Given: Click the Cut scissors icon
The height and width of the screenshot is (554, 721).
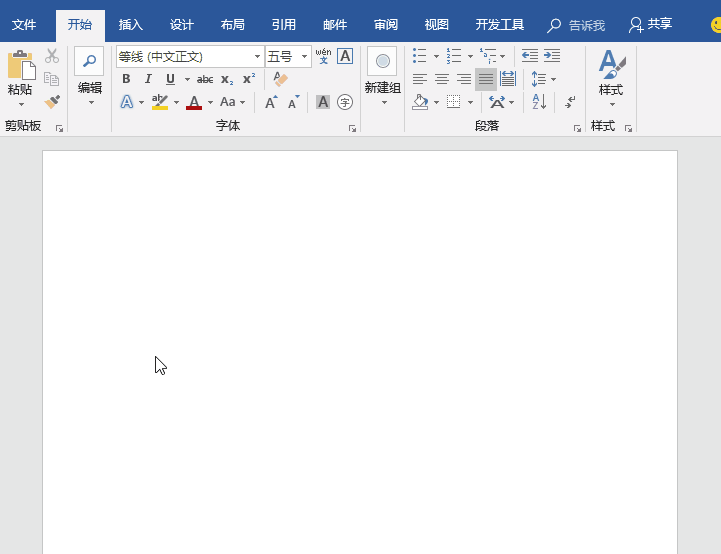Looking at the screenshot, I should coord(52,56).
